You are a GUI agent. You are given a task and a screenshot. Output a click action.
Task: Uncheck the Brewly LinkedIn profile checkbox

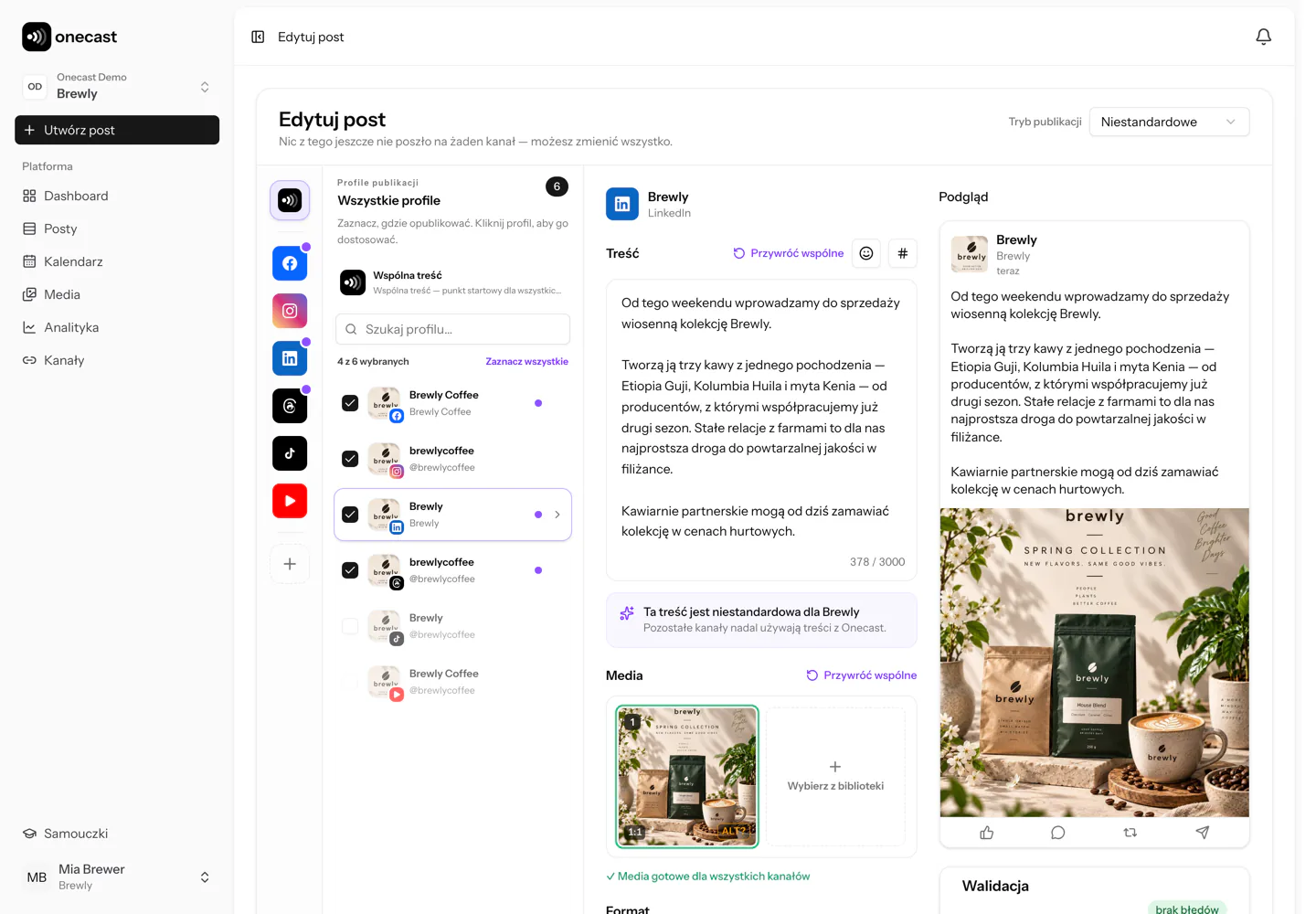(x=350, y=515)
